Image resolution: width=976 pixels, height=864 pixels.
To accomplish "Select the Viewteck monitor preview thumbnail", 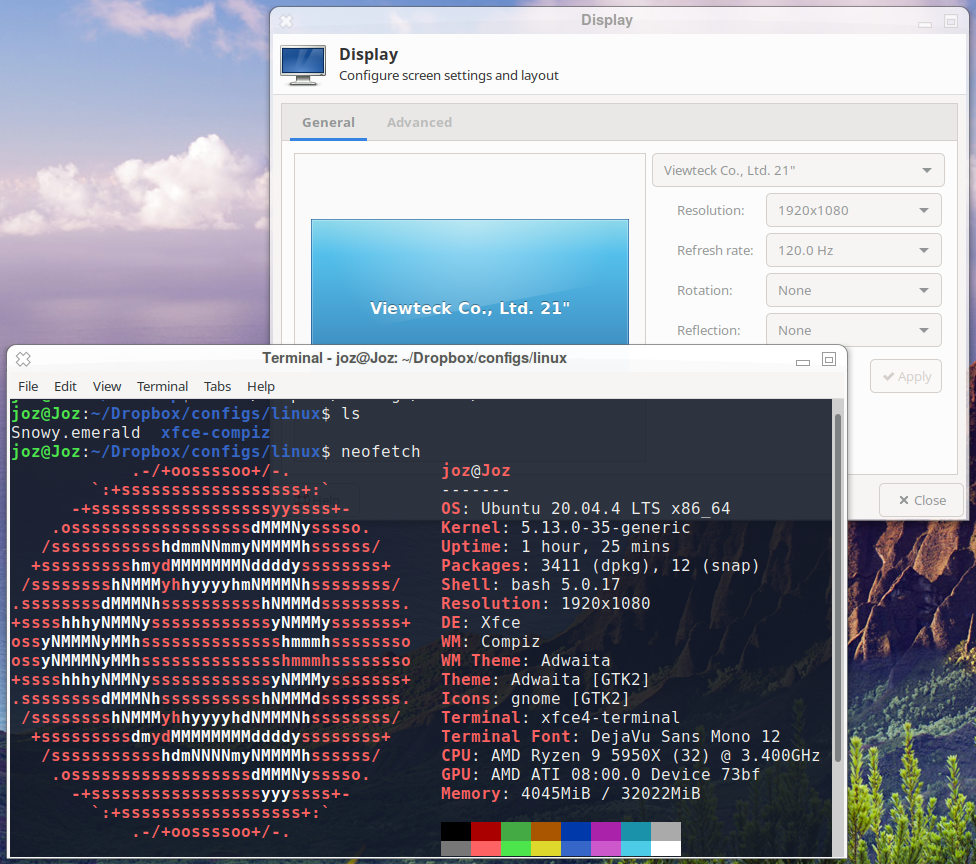I will point(469,281).
